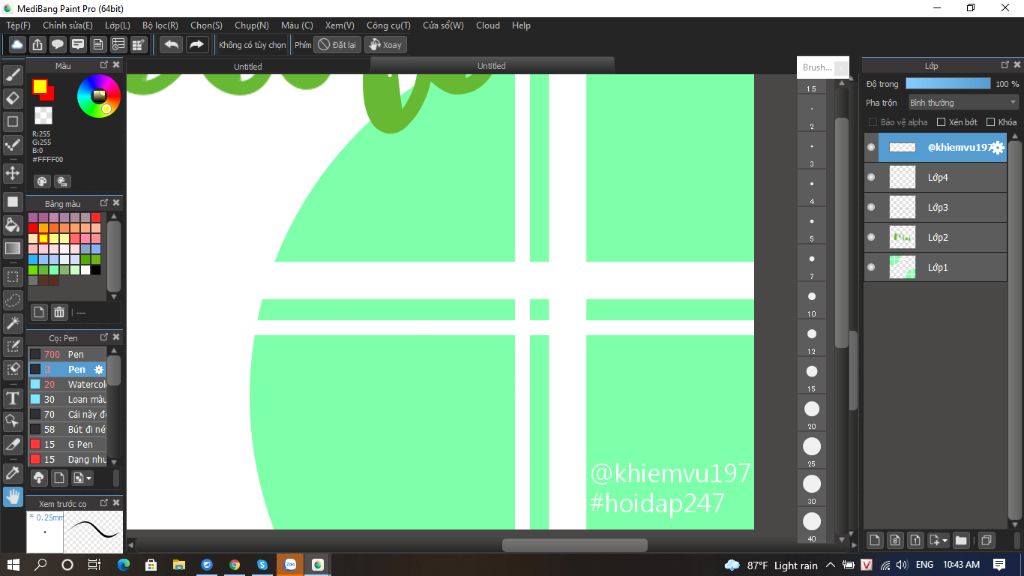
Task: Show hidden icons in system tray
Action: tap(830, 565)
